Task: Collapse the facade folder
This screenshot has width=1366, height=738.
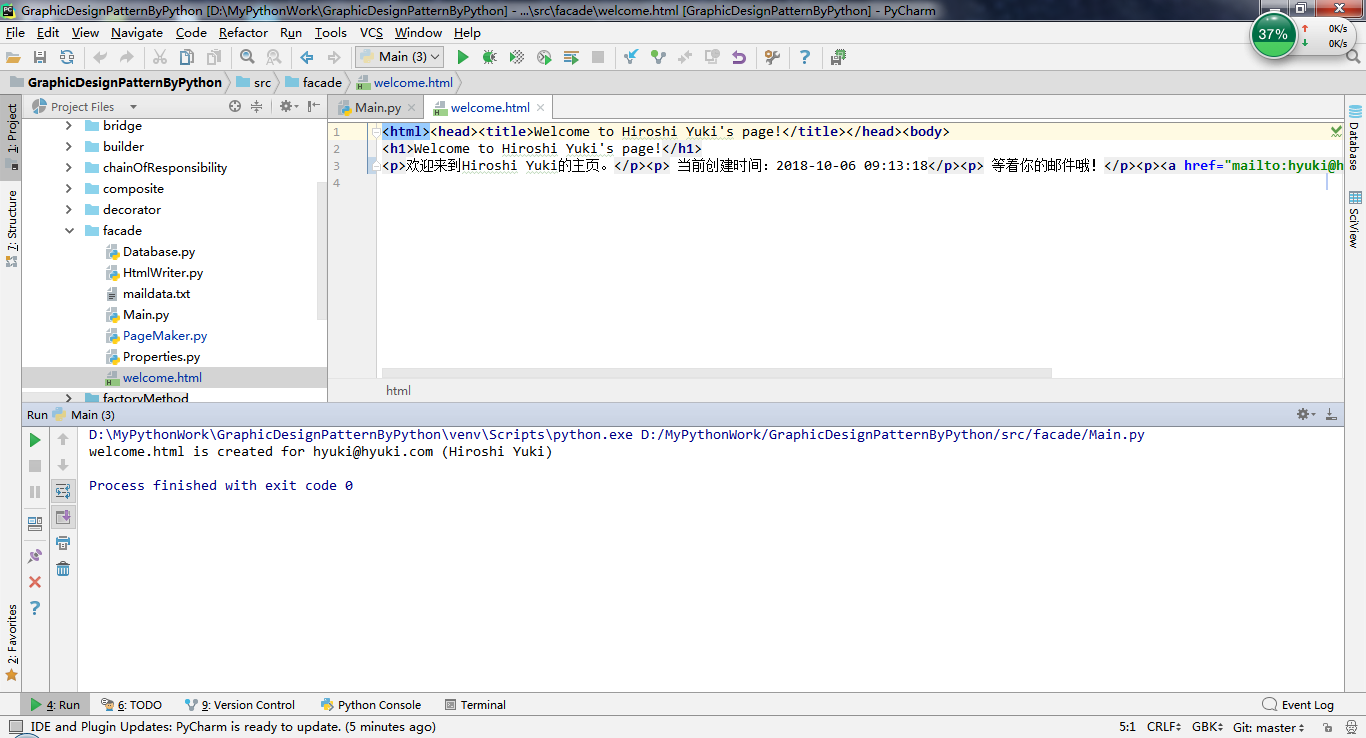Action: point(69,231)
